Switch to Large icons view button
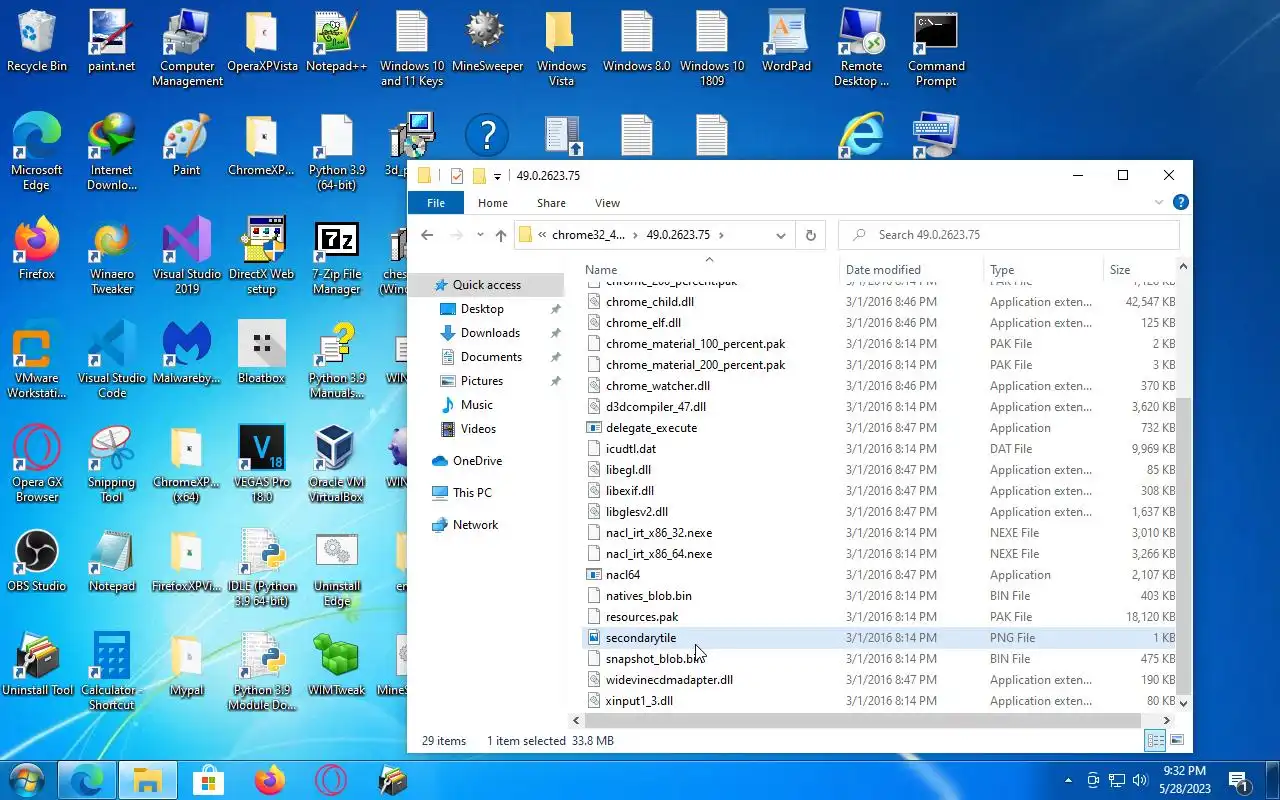The image size is (1280, 800). 1177,741
